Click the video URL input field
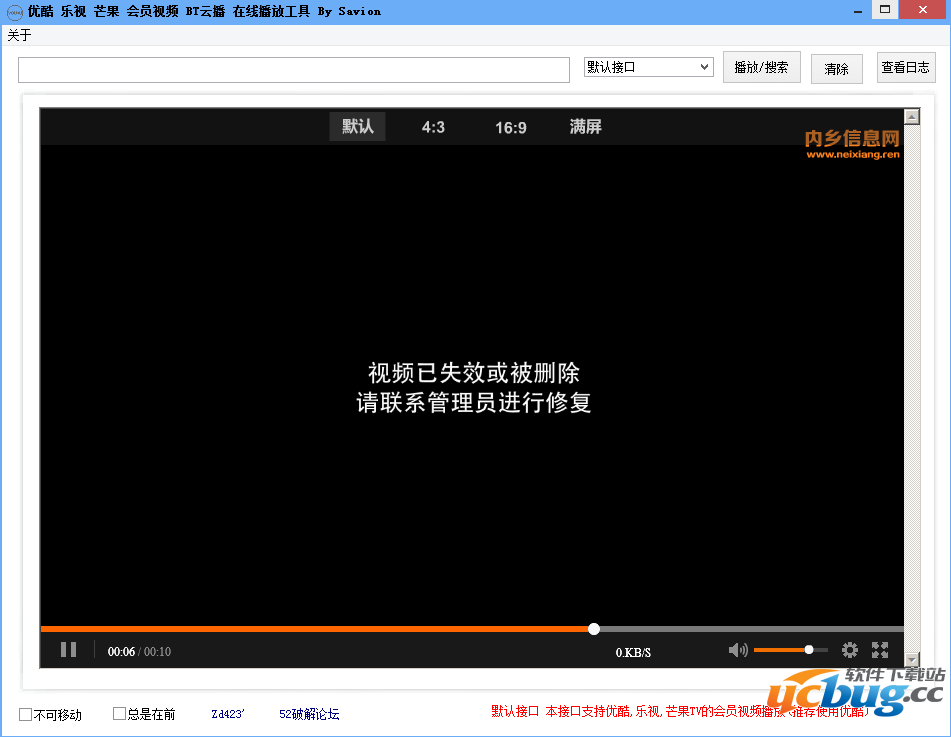The width and height of the screenshot is (951, 737). [293, 70]
